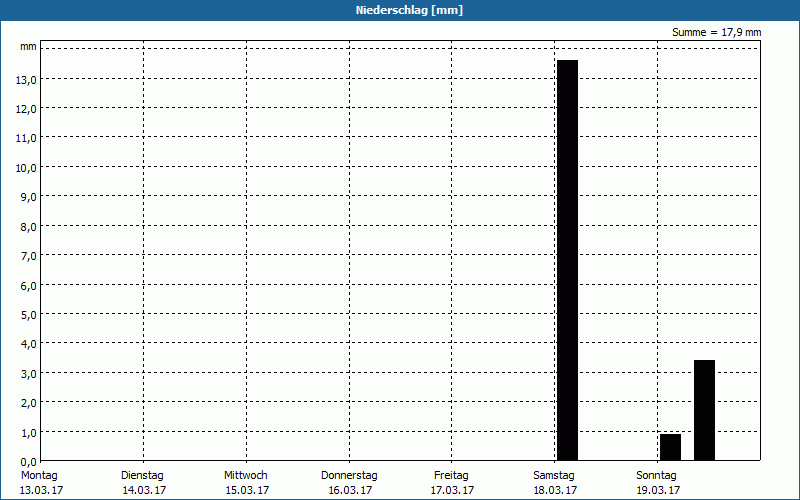Click the Niederschlag [mm] chart title
Viewport: 800px width, 500px height.
pos(409,10)
